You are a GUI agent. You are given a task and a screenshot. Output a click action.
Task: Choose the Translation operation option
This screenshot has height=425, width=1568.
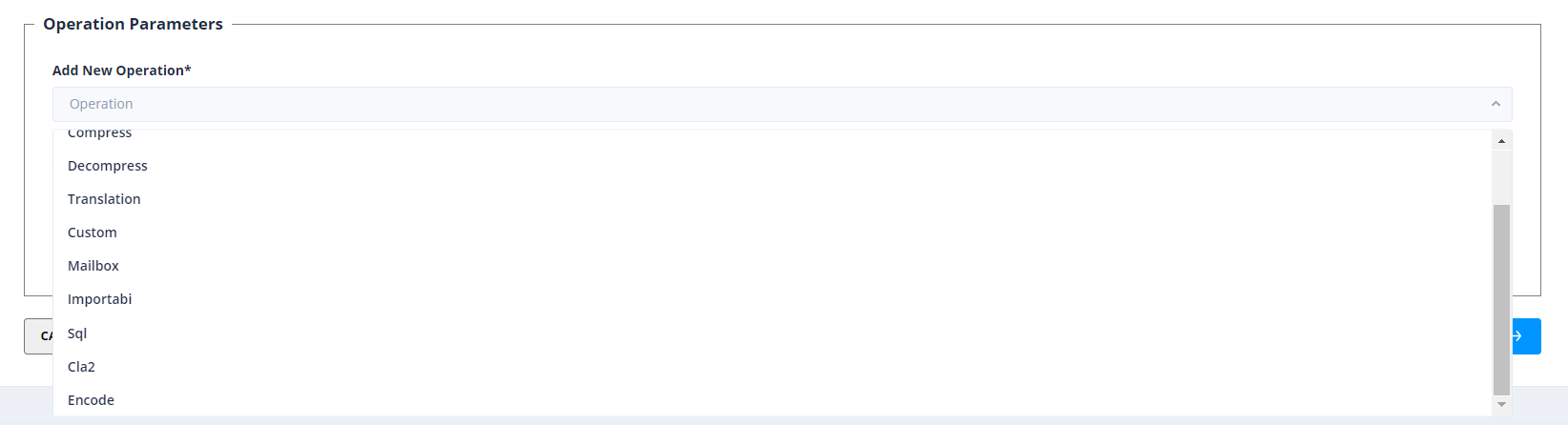tap(104, 199)
